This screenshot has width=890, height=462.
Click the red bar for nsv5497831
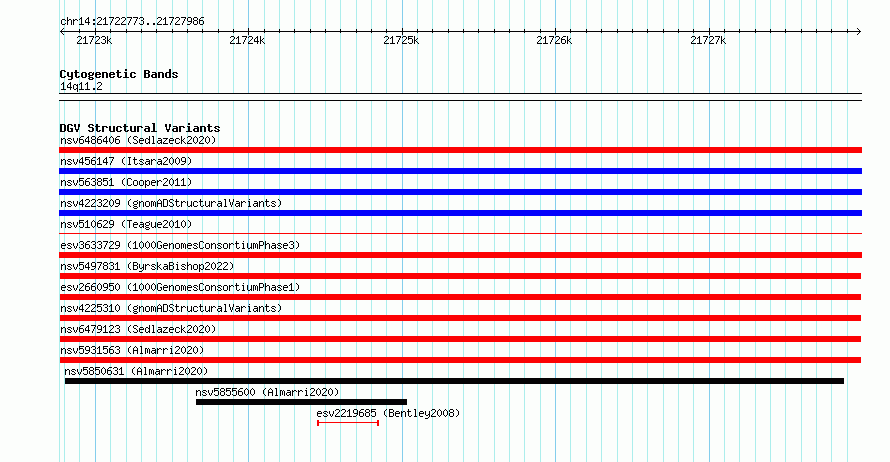tap(460, 276)
